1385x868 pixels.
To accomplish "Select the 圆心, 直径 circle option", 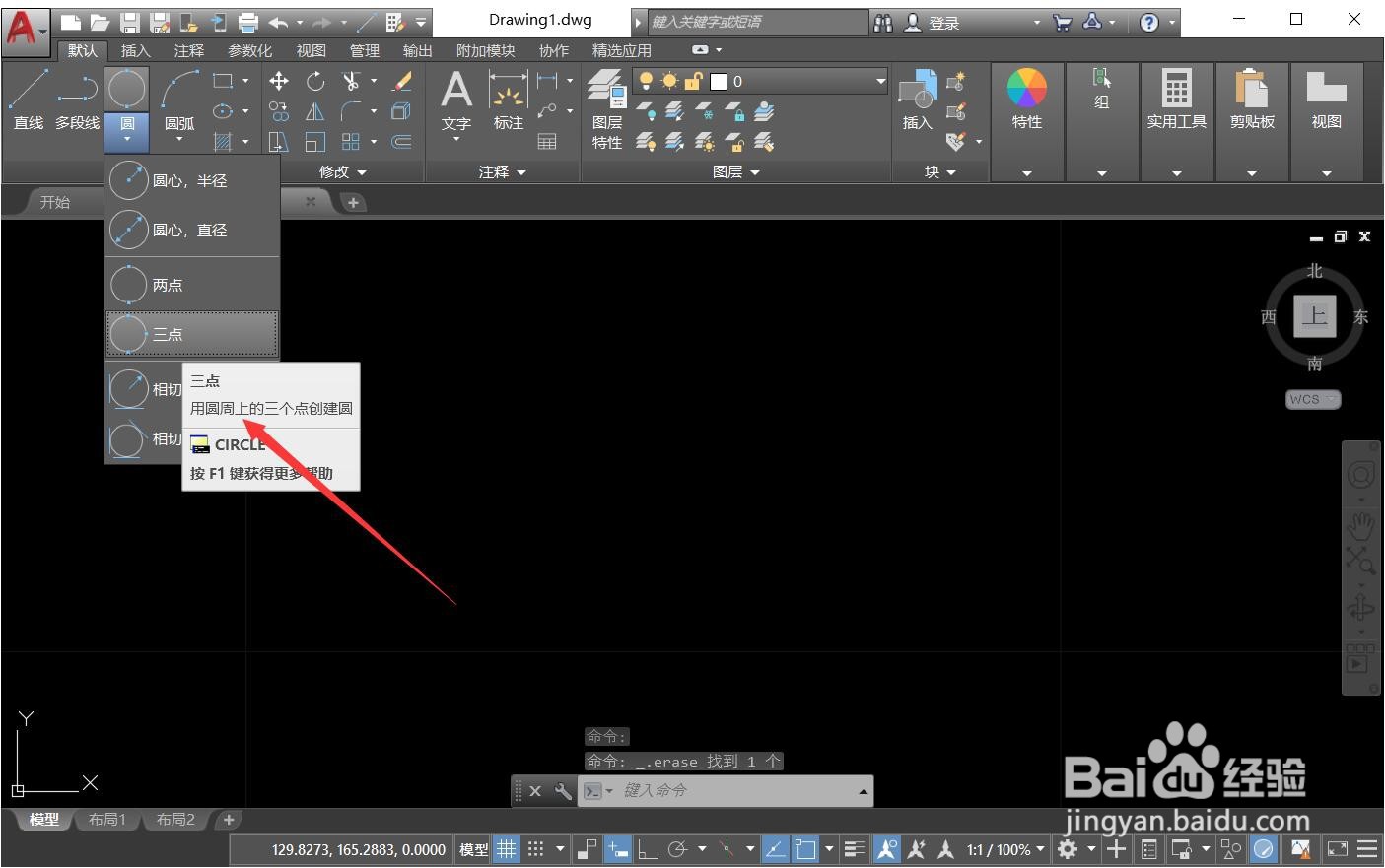I will coord(192,230).
